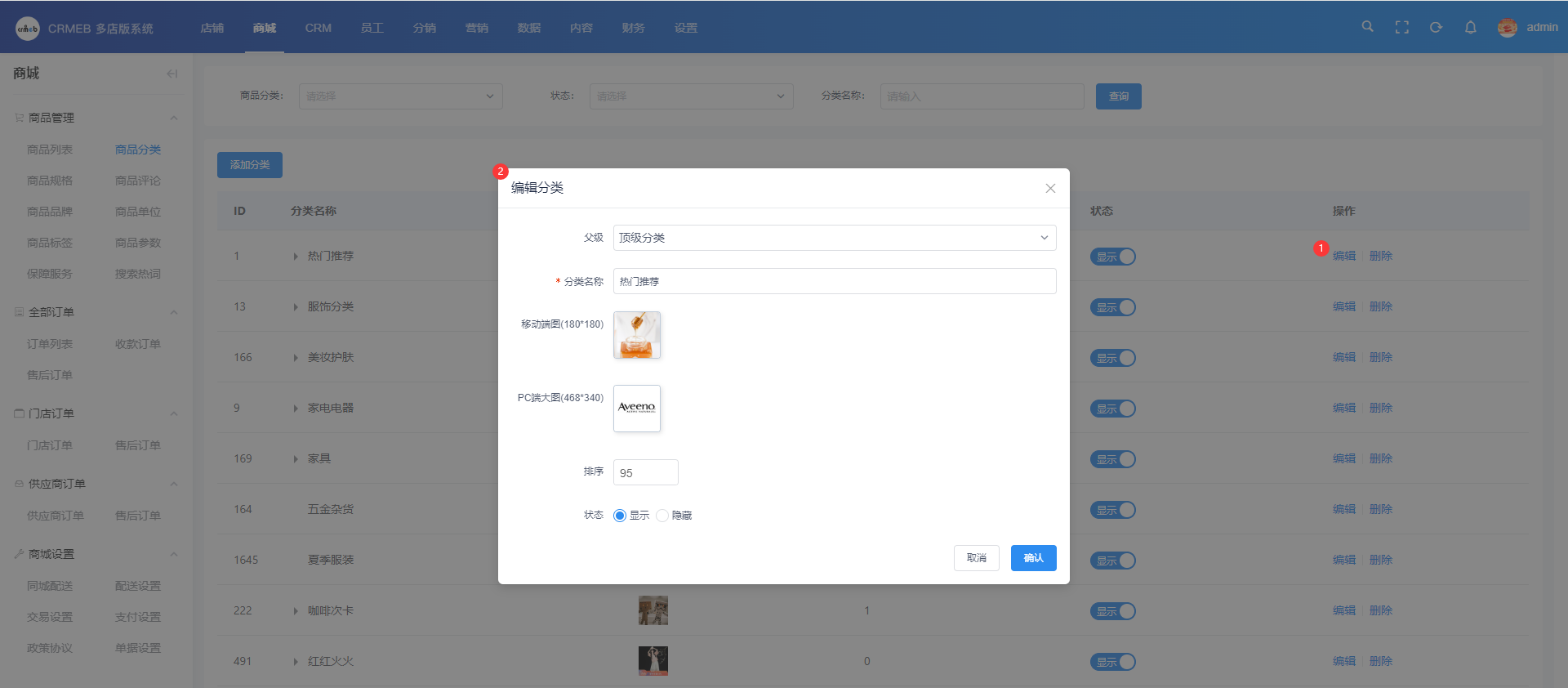Toggle the 显示 switch for 咖啡次卡 row
The height and width of the screenshot is (688, 1568).
[x=1112, y=611]
